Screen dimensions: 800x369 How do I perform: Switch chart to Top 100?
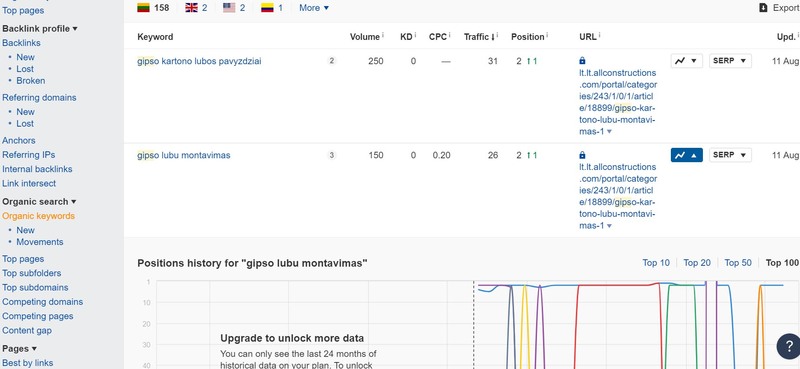(782, 263)
